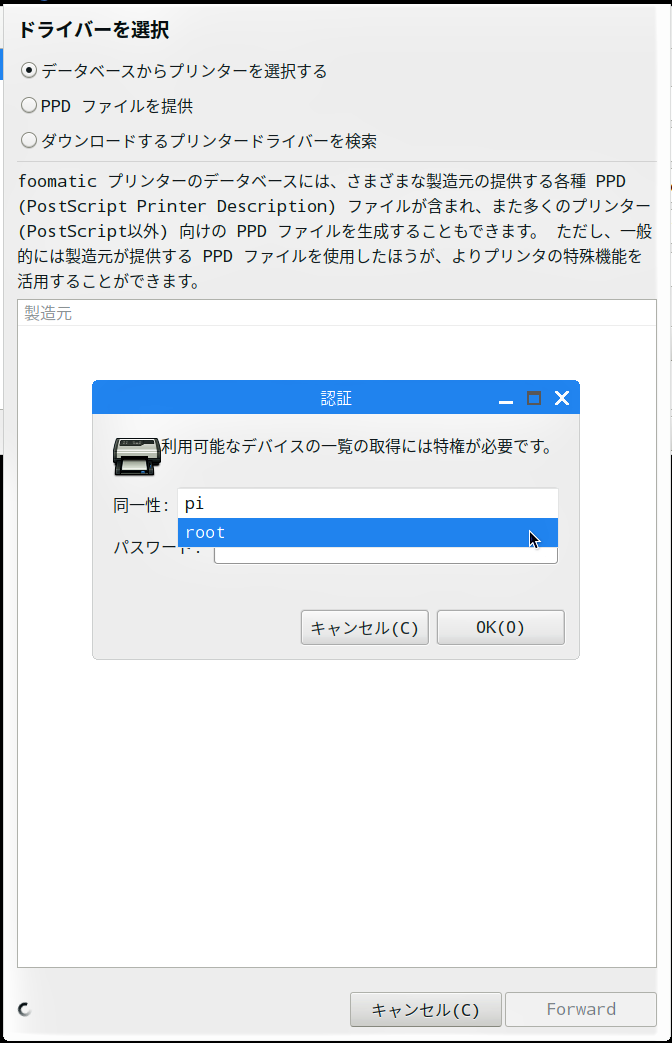Click the 製造元 column header
Screen dimensions: 672x1043
pyautogui.click(x=337, y=313)
